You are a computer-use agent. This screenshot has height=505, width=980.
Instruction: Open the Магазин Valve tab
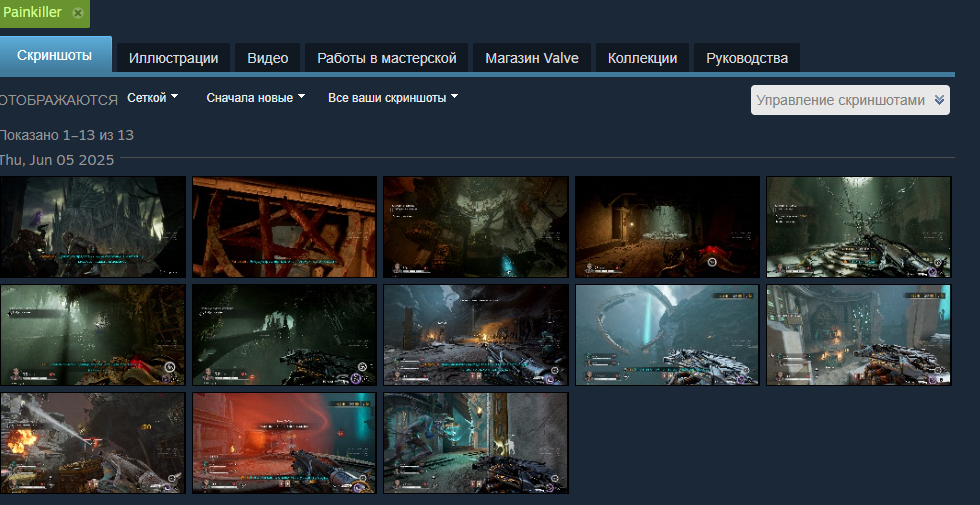tap(532, 58)
